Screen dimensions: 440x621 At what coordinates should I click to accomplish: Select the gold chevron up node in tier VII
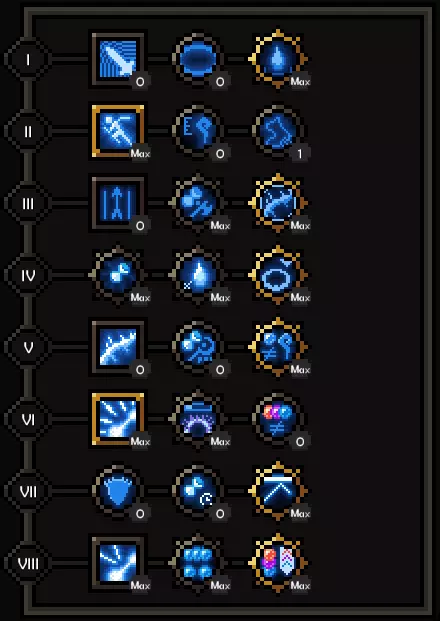coord(278,491)
